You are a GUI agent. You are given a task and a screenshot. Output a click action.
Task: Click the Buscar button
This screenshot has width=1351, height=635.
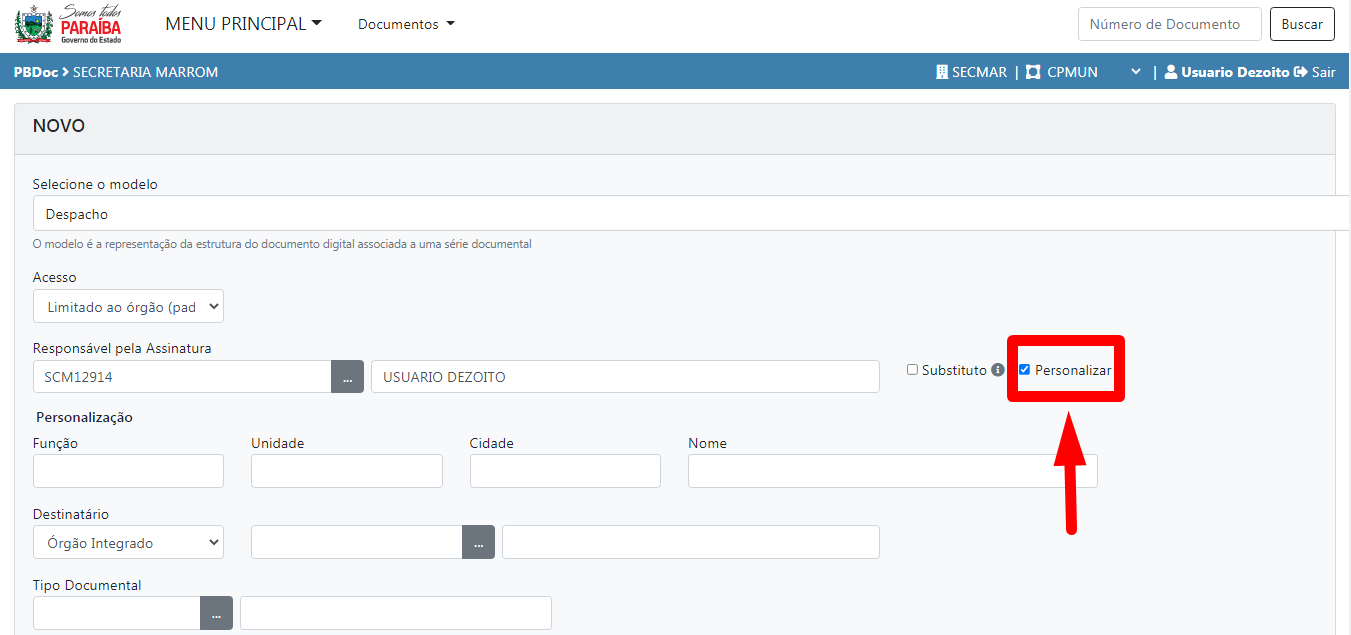click(1301, 24)
